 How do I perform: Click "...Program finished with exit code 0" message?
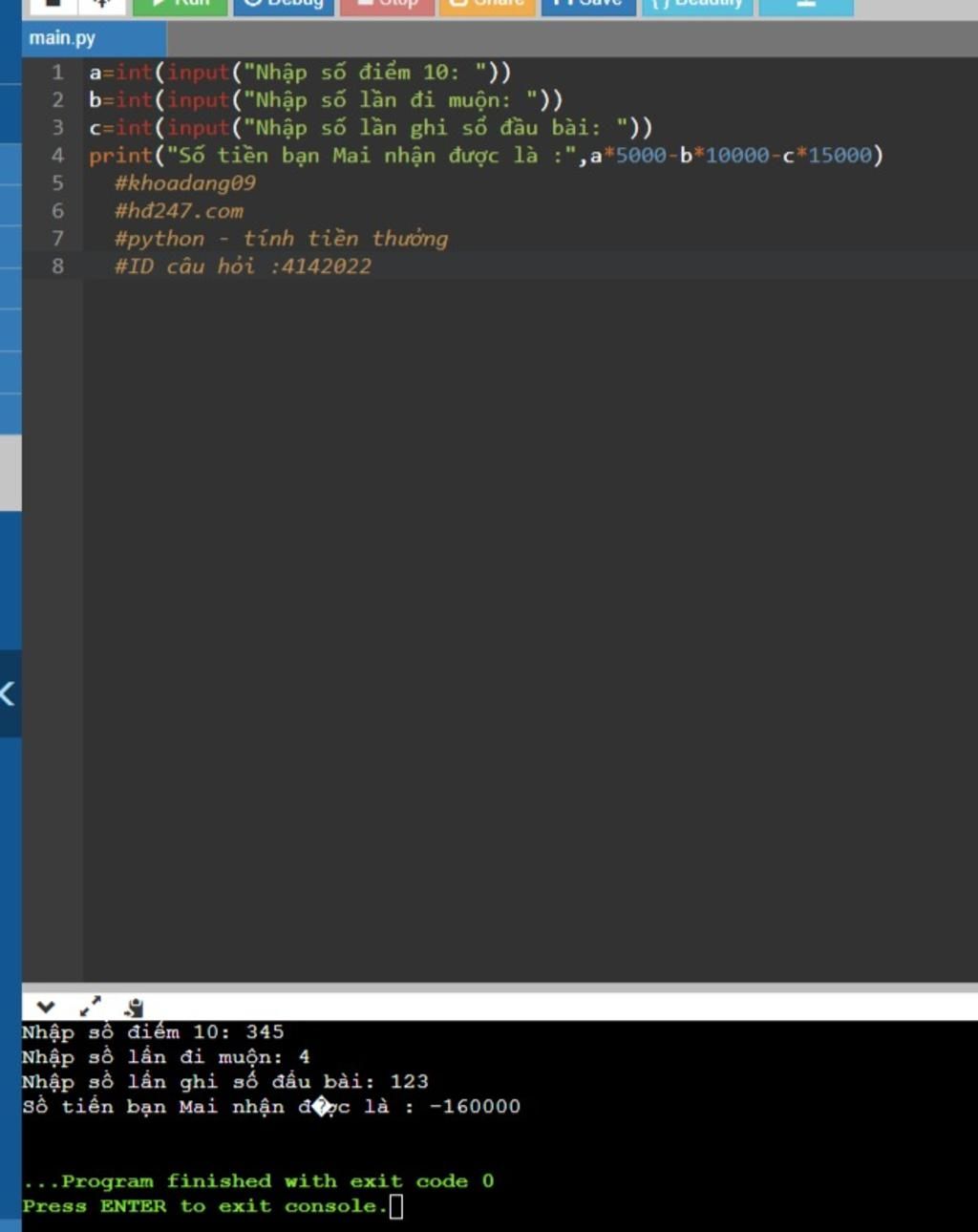(259, 1181)
